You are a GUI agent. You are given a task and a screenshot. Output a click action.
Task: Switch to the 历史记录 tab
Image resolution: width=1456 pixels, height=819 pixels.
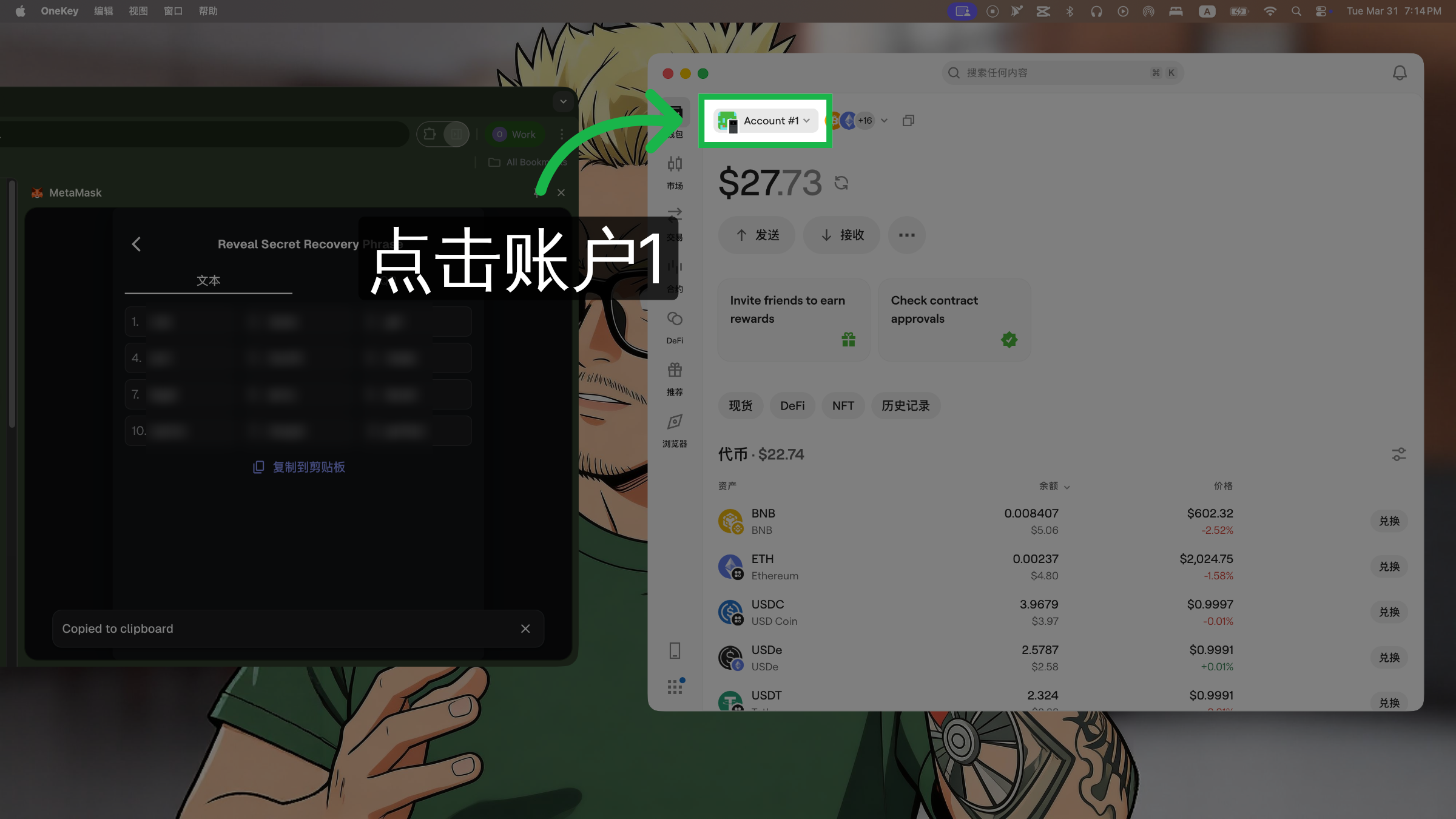tap(906, 406)
